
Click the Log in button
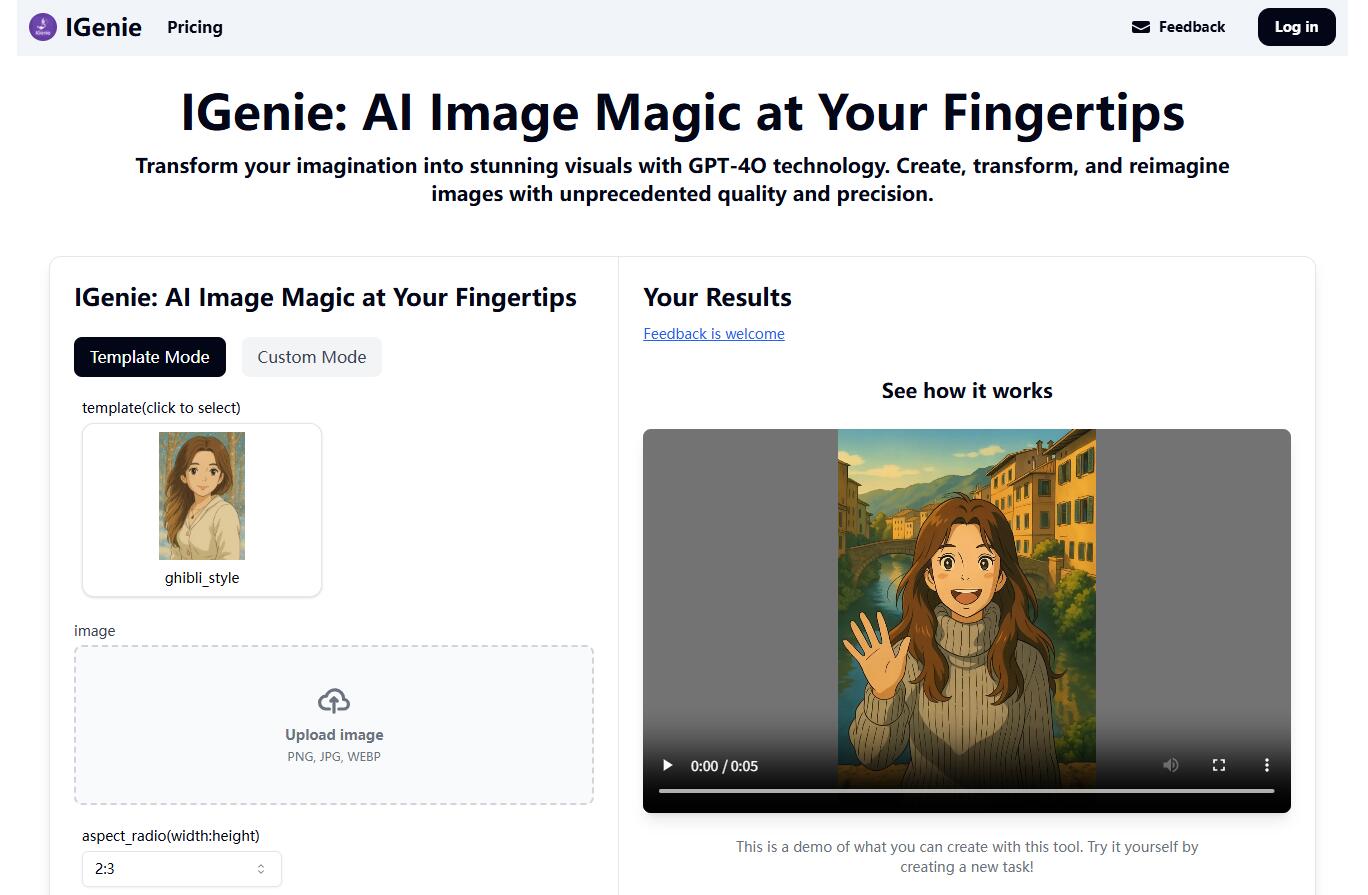(x=1296, y=27)
